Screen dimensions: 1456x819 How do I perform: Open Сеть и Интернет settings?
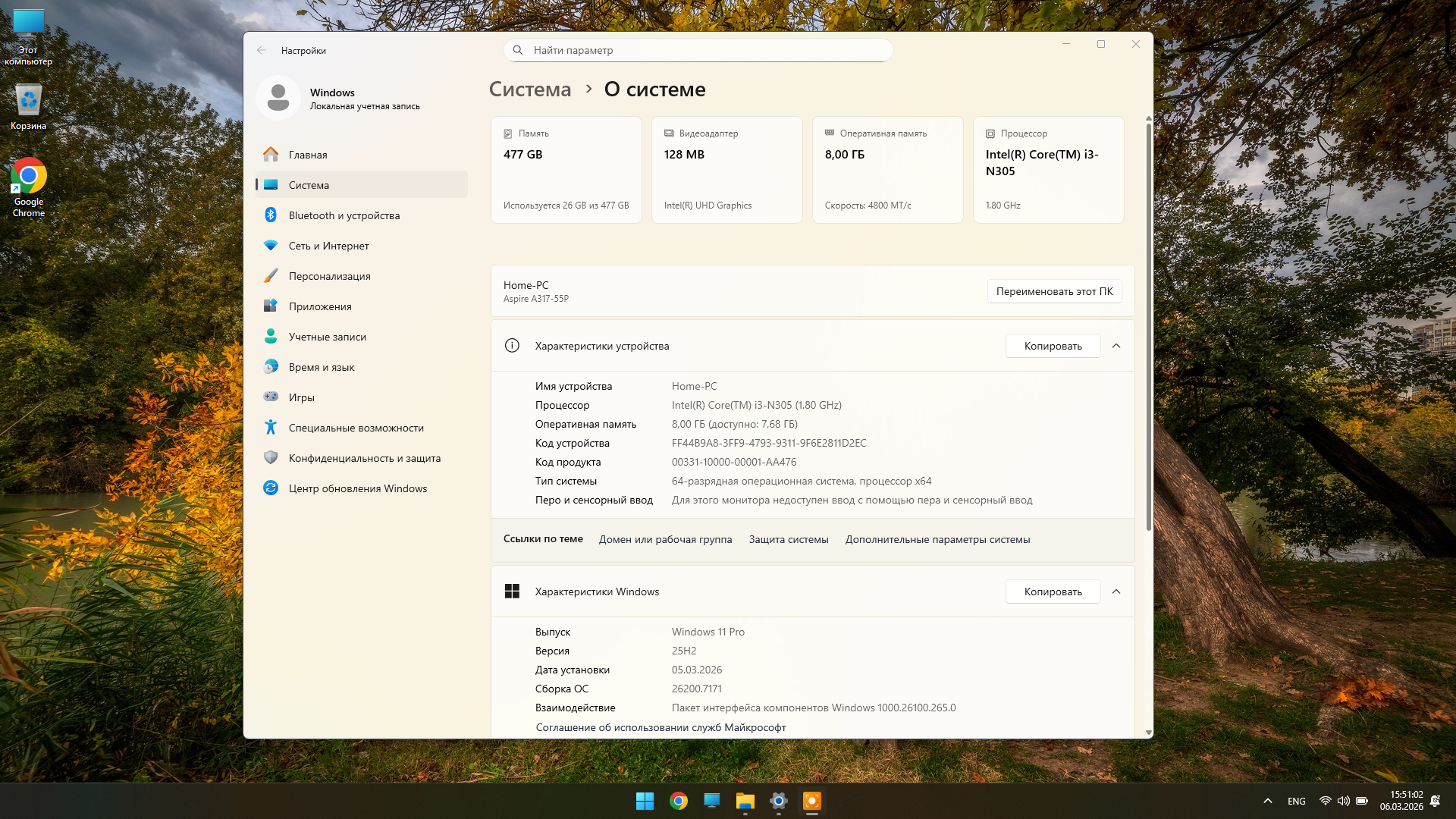click(328, 246)
